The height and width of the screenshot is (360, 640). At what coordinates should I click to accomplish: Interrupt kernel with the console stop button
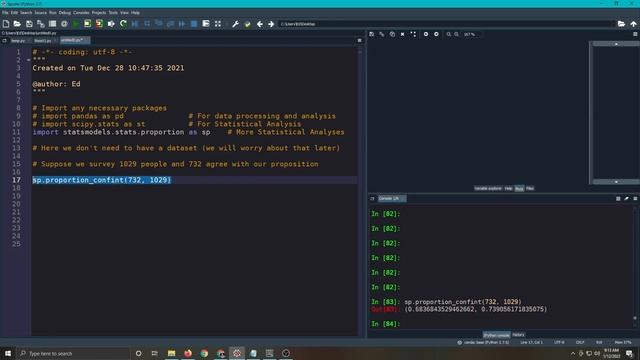618,198
